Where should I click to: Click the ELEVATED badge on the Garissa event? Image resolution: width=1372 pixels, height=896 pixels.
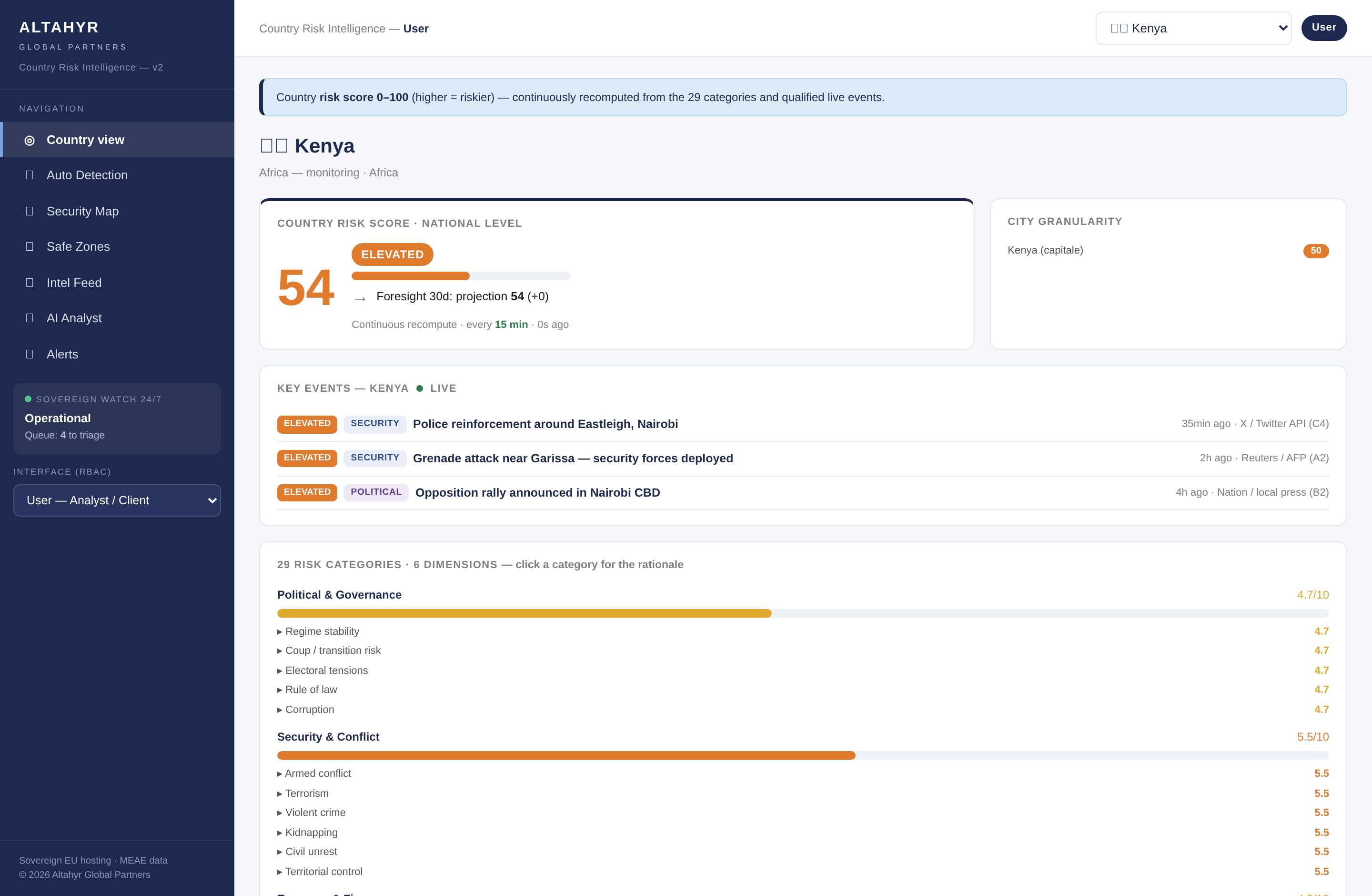307,458
